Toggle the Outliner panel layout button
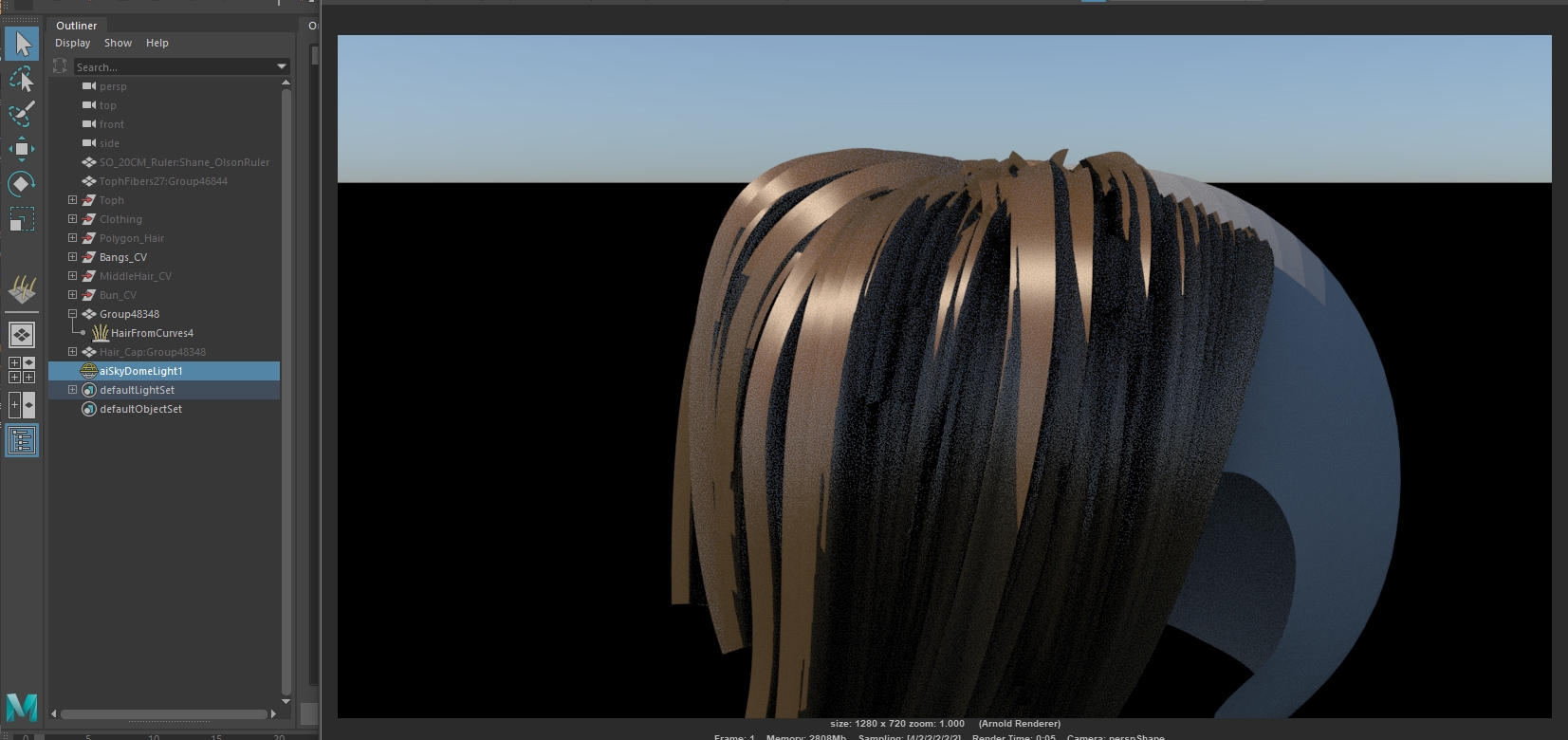Screen dimensions: 1568x740 (x=21, y=440)
